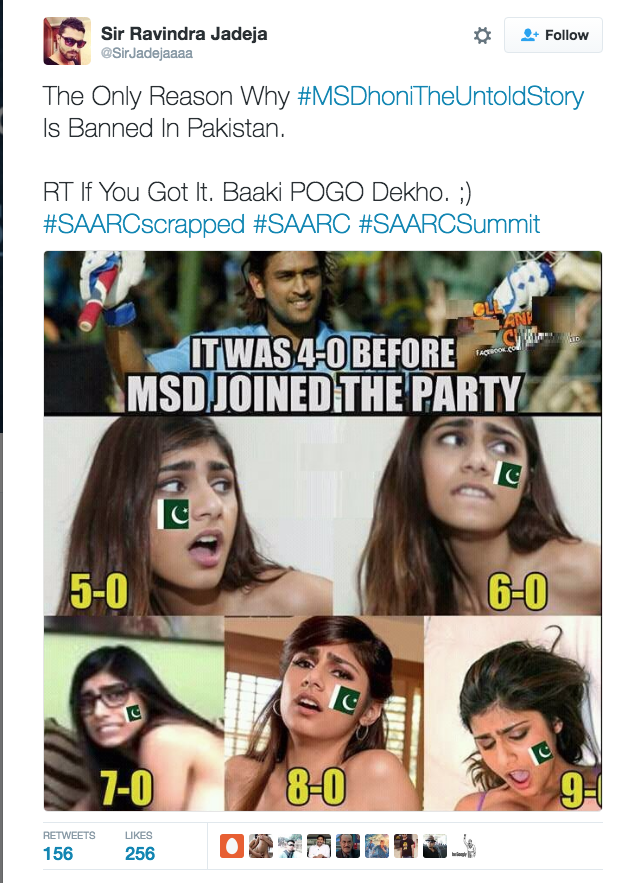Image resolution: width=638 pixels, height=883 pixels.
Task: Open the orange egg default avatar
Action: (x=232, y=846)
